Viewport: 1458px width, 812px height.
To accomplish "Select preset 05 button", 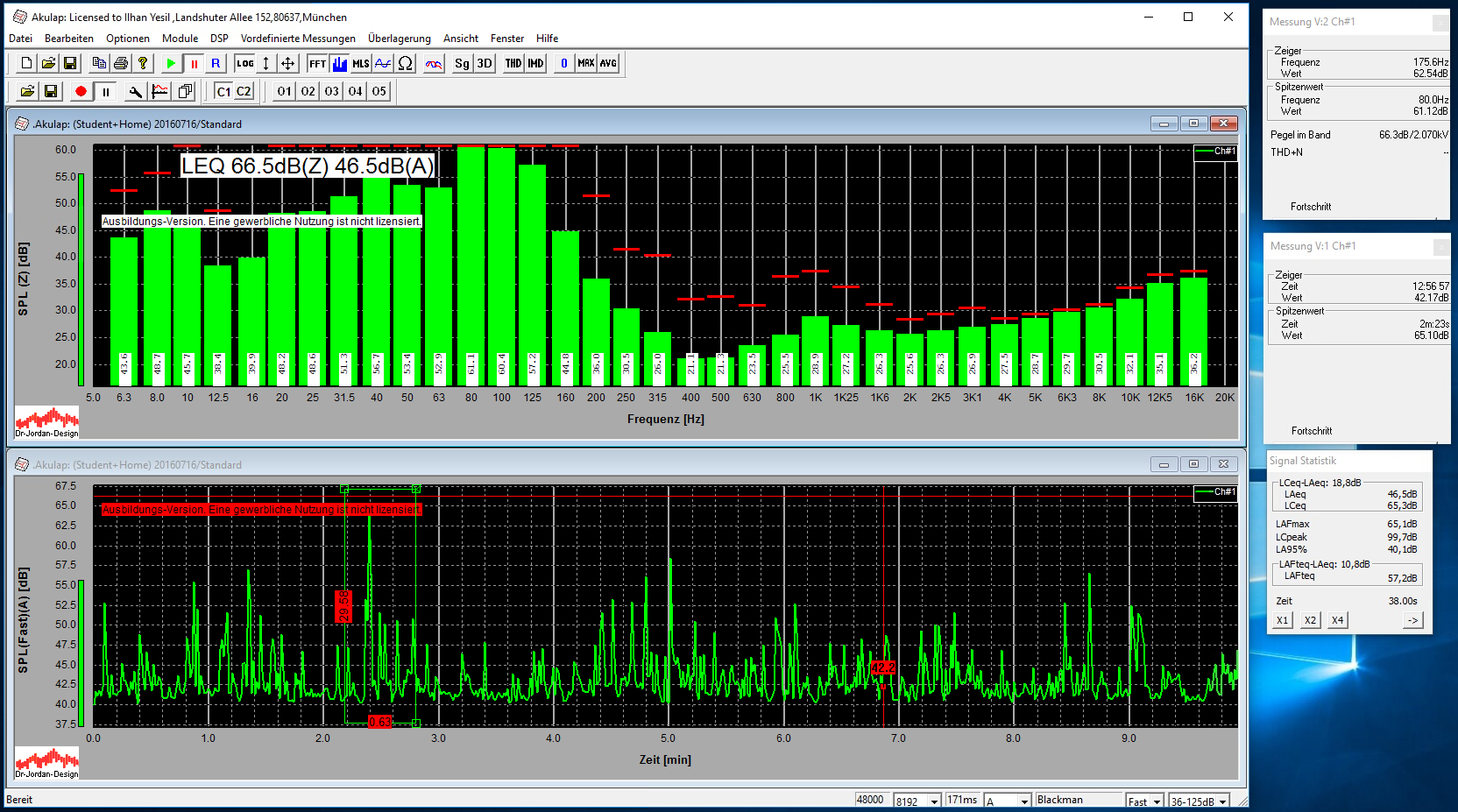I will [x=379, y=91].
